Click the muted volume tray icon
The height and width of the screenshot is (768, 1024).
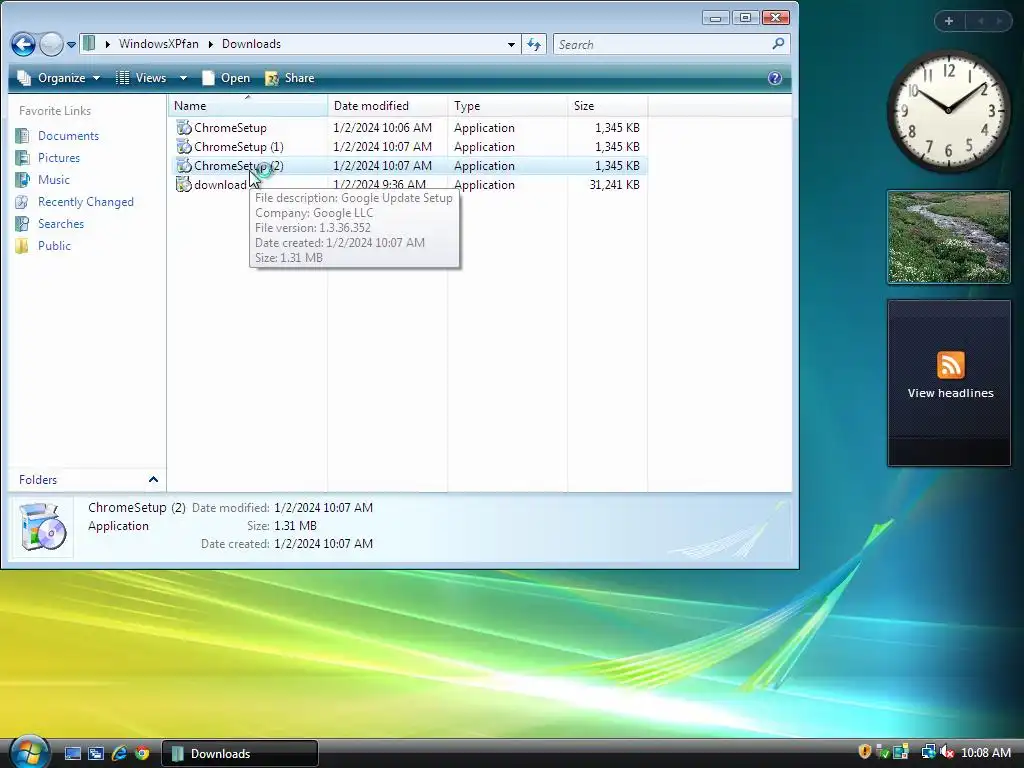946,752
